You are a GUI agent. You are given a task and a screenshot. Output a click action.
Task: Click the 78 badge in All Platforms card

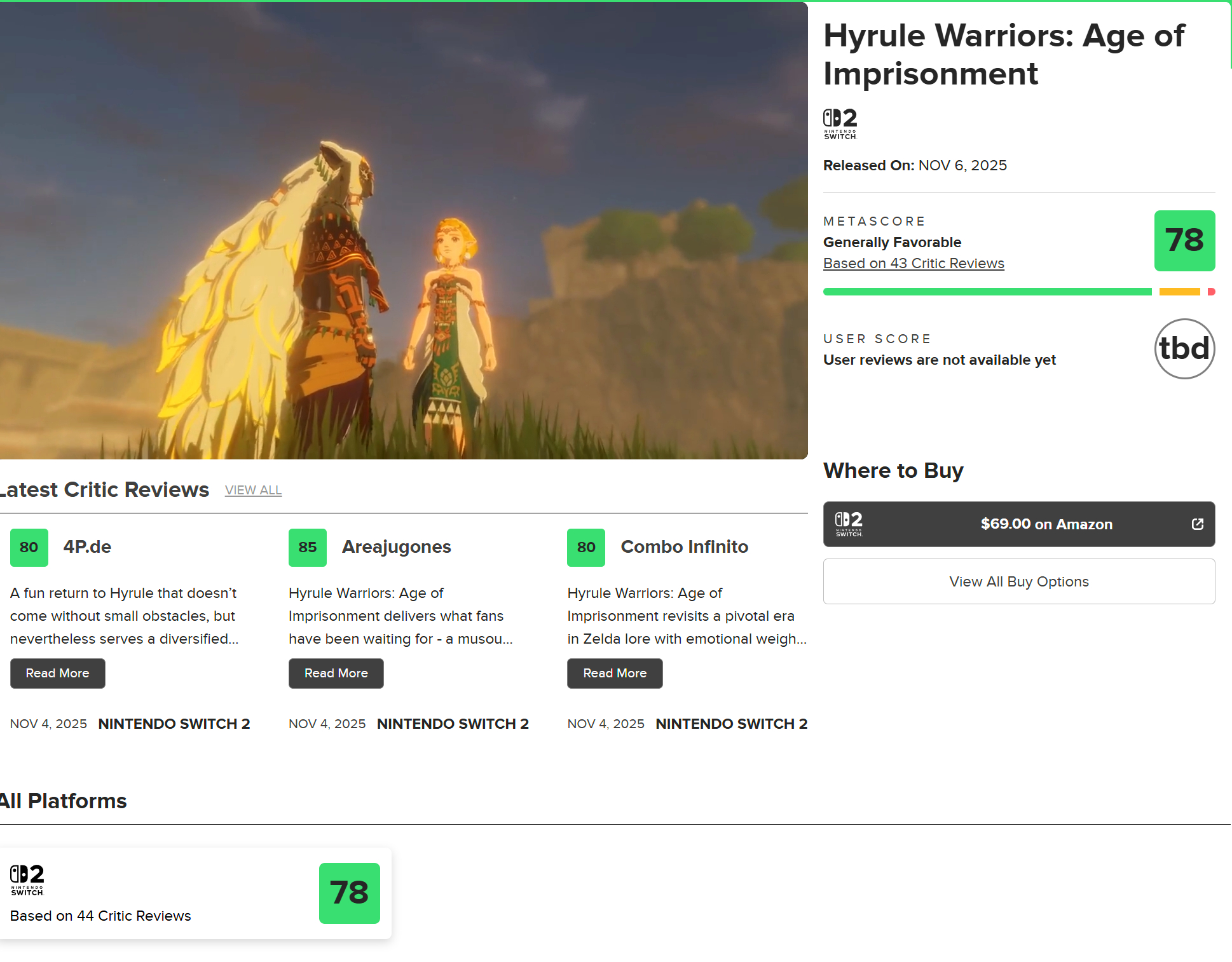tap(349, 893)
